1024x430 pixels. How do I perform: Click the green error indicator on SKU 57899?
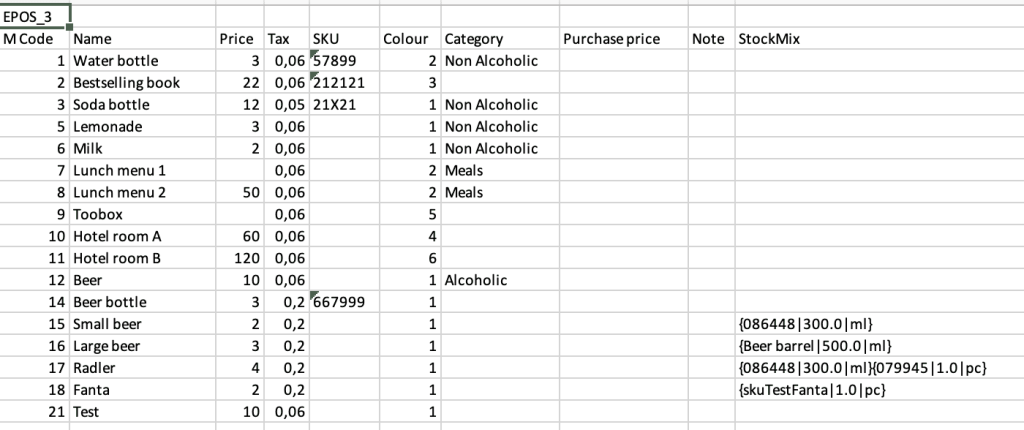click(x=315, y=54)
